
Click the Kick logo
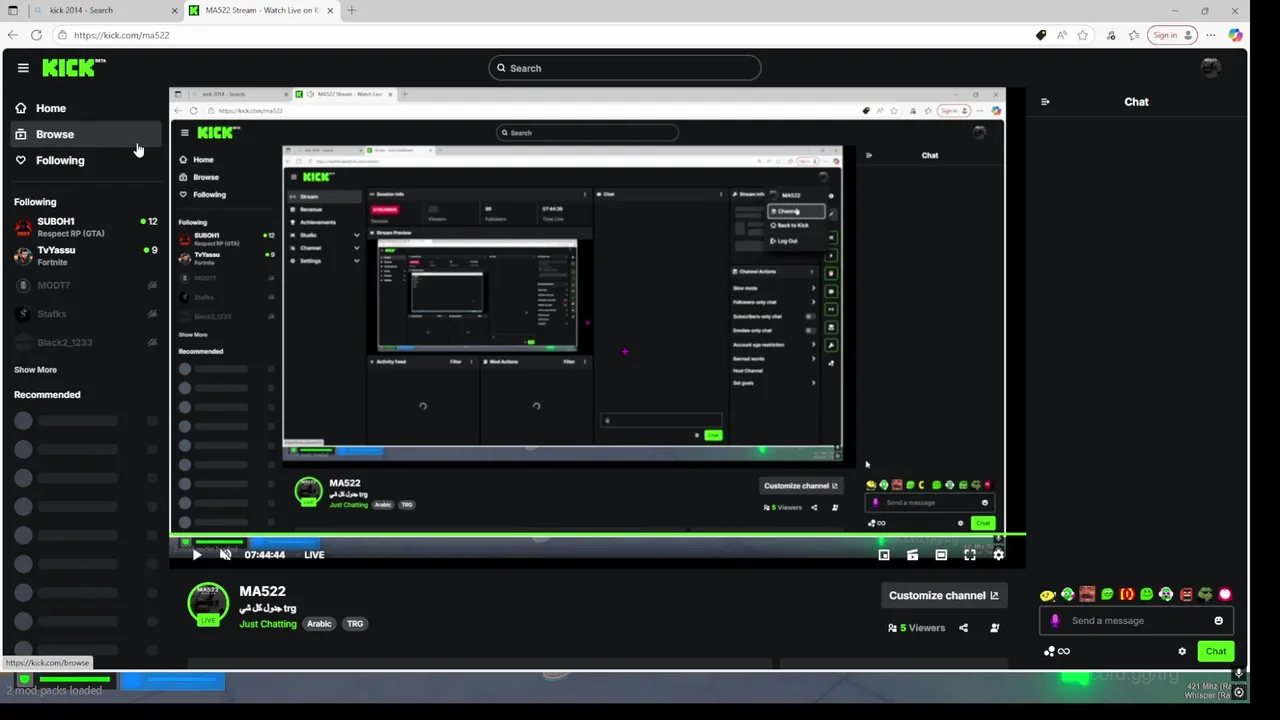(x=73, y=68)
